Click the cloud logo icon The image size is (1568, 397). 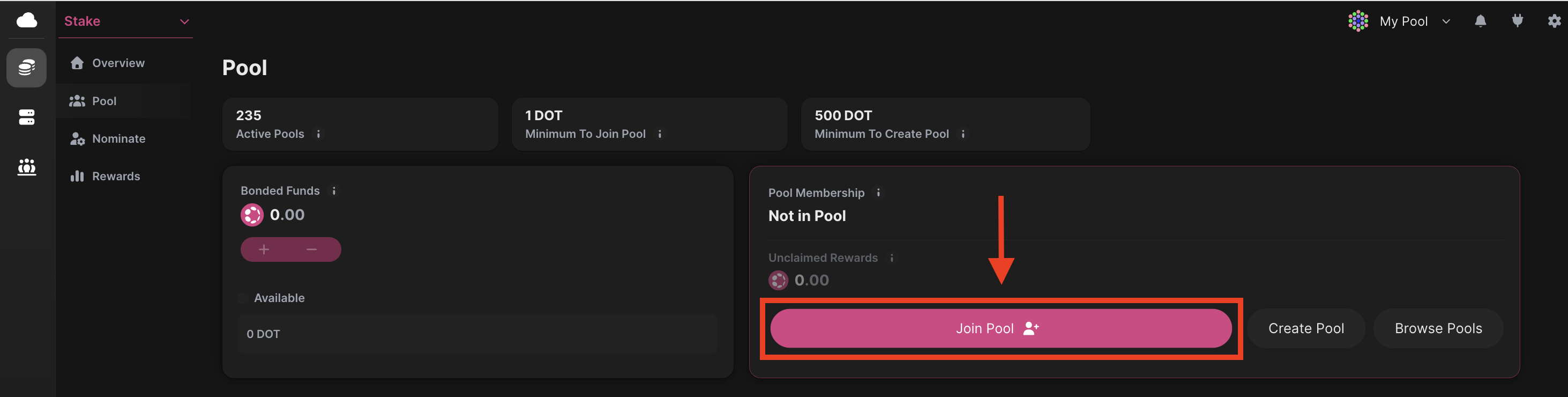point(27,21)
